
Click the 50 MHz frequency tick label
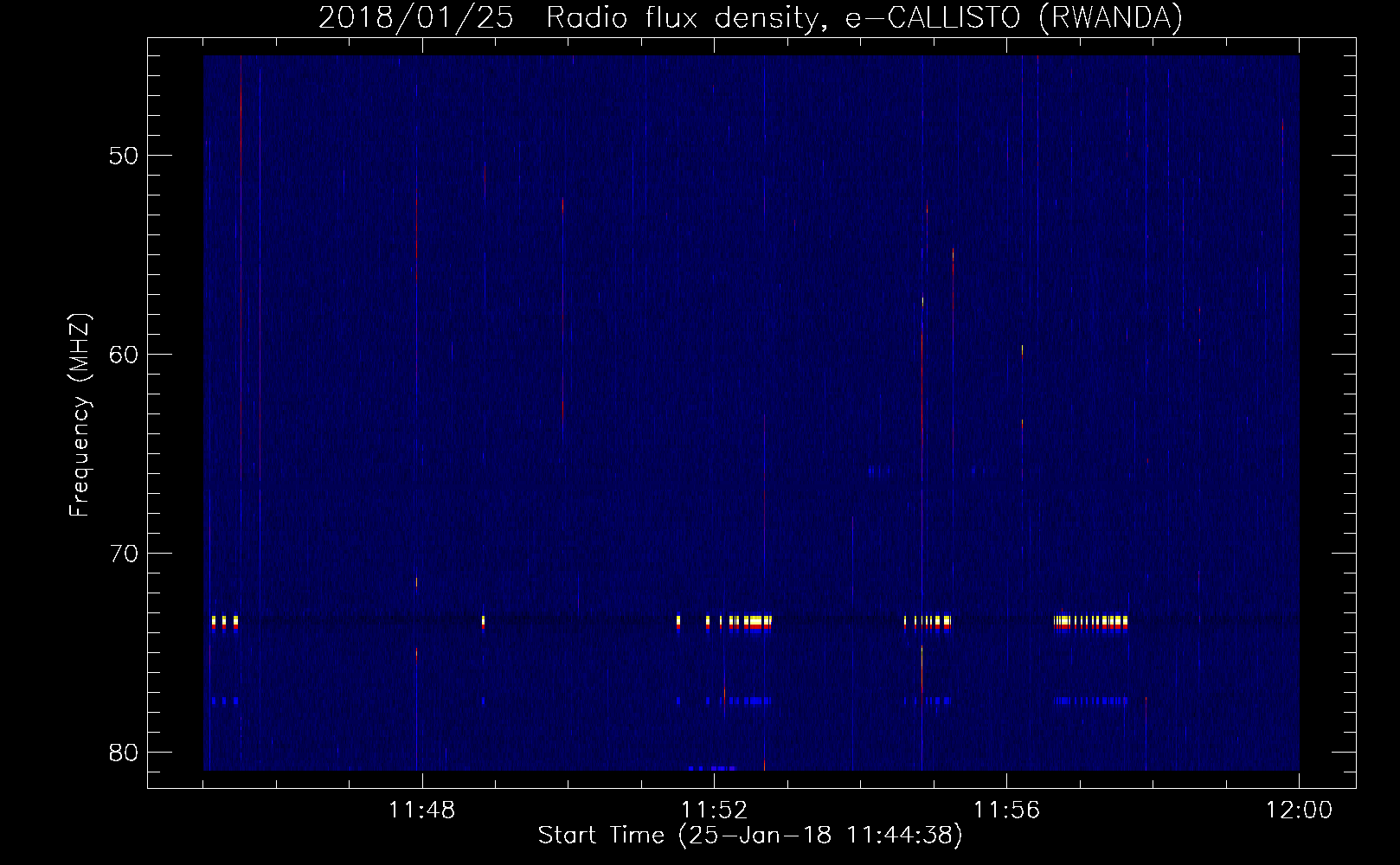125,156
